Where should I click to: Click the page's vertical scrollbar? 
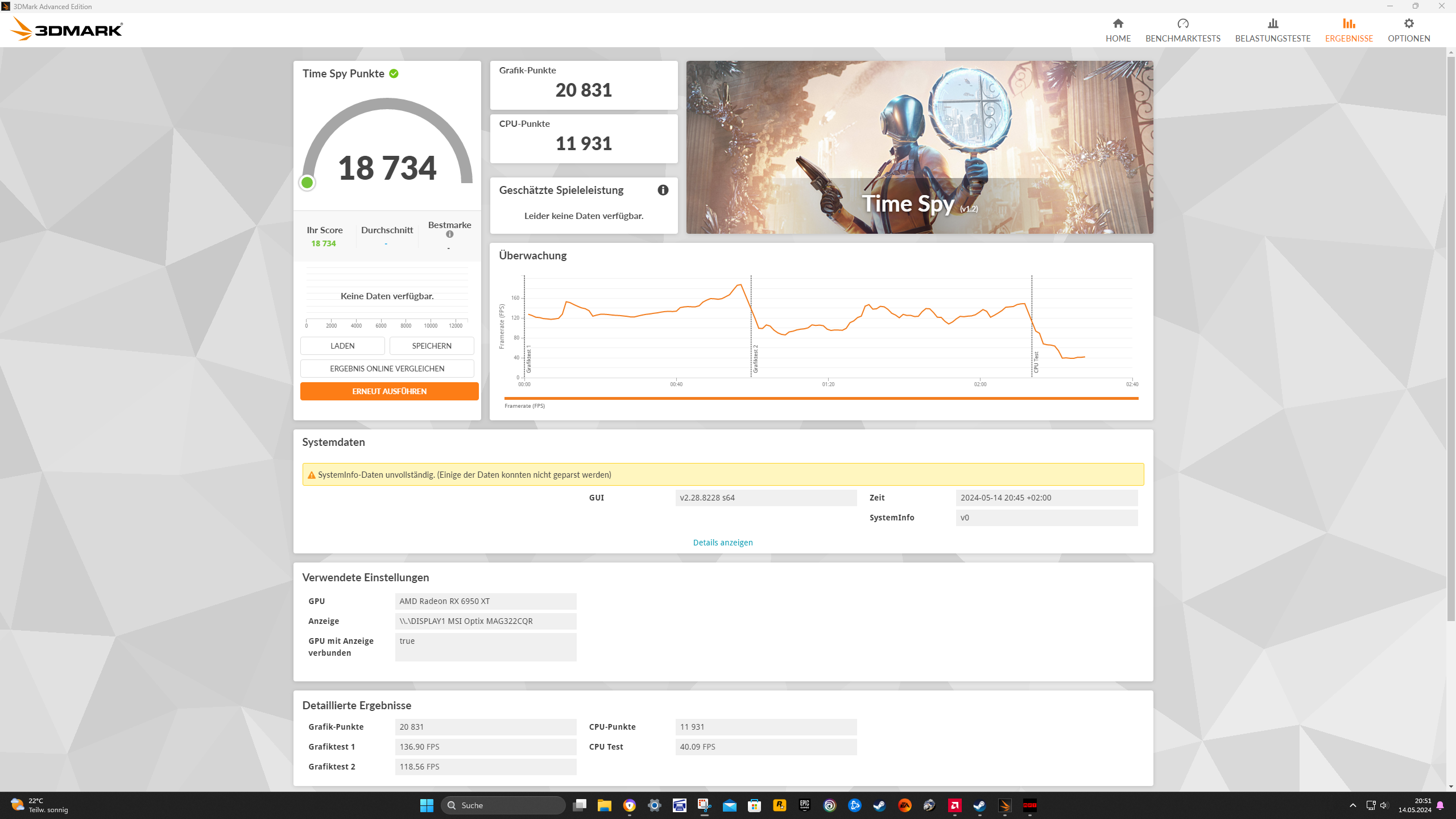coord(1451,338)
